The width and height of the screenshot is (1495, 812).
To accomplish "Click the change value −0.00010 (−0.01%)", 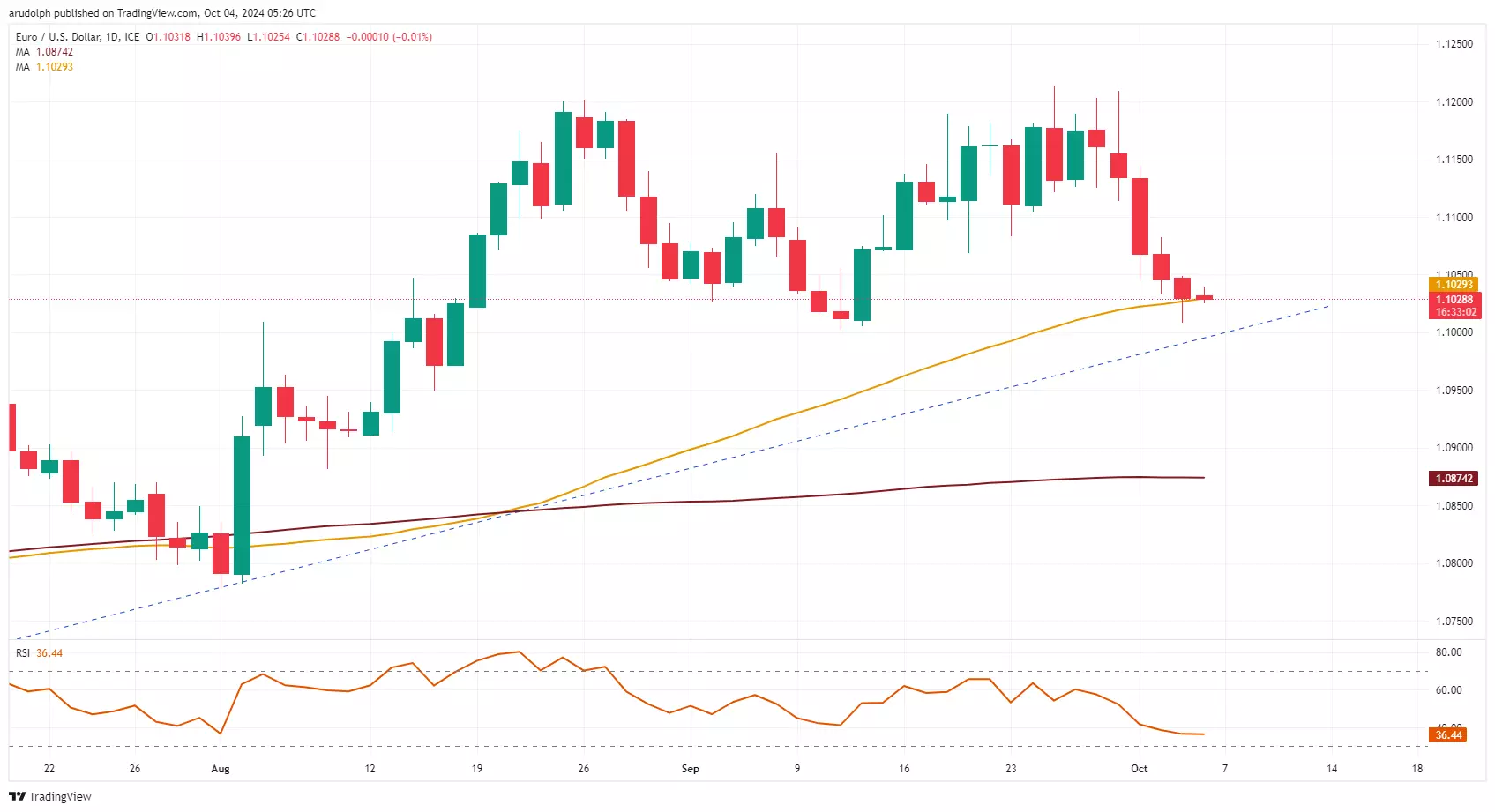I will tap(389, 37).
